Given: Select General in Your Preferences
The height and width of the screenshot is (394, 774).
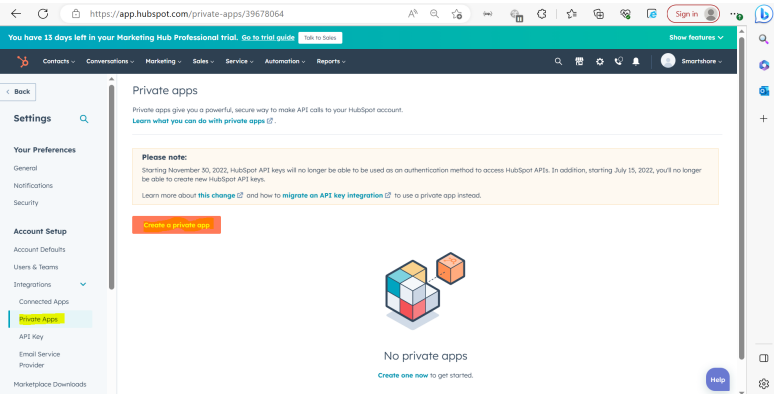Looking at the screenshot, I should (x=25, y=168).
